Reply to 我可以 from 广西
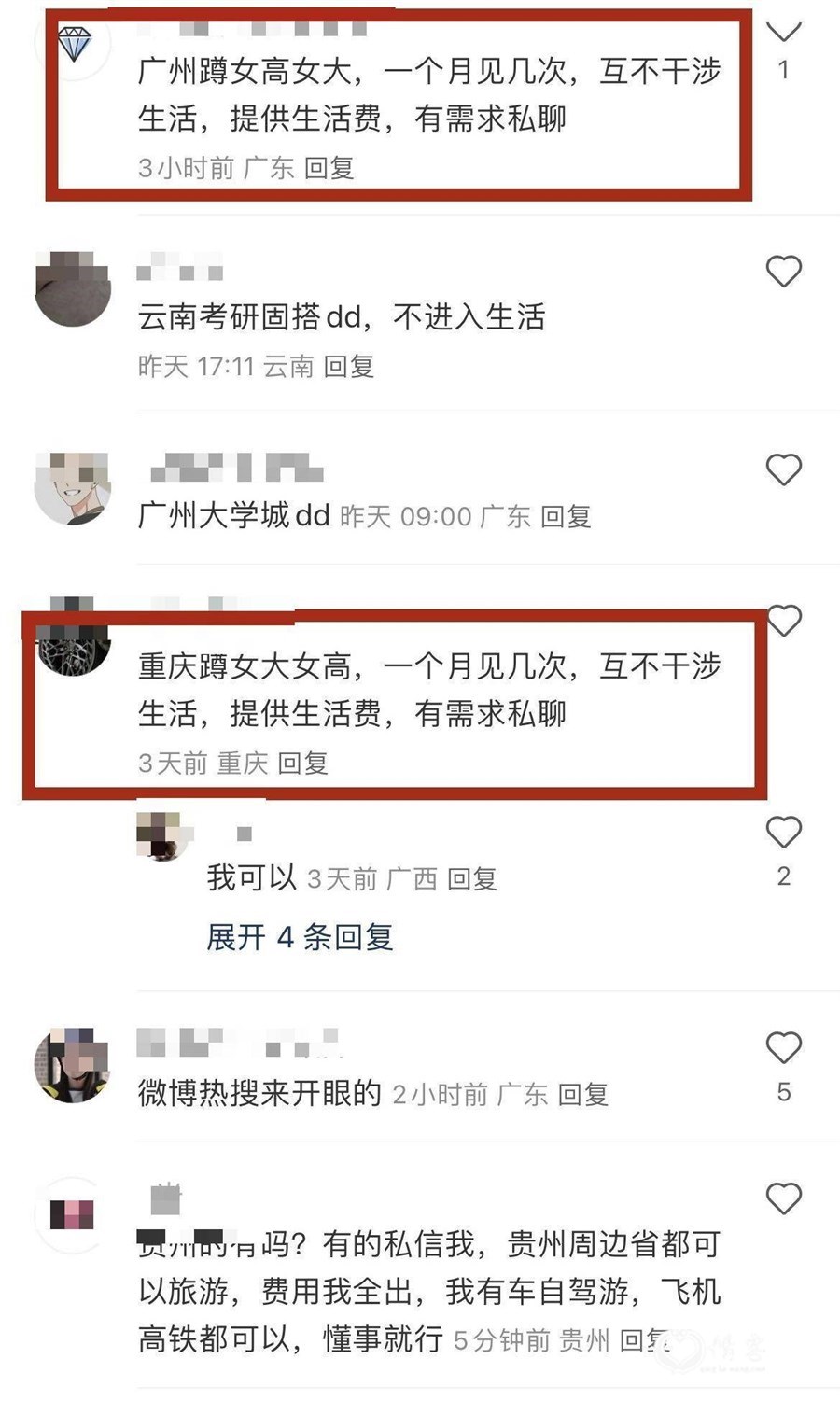The image size is (840, 1401). [471, 878]
